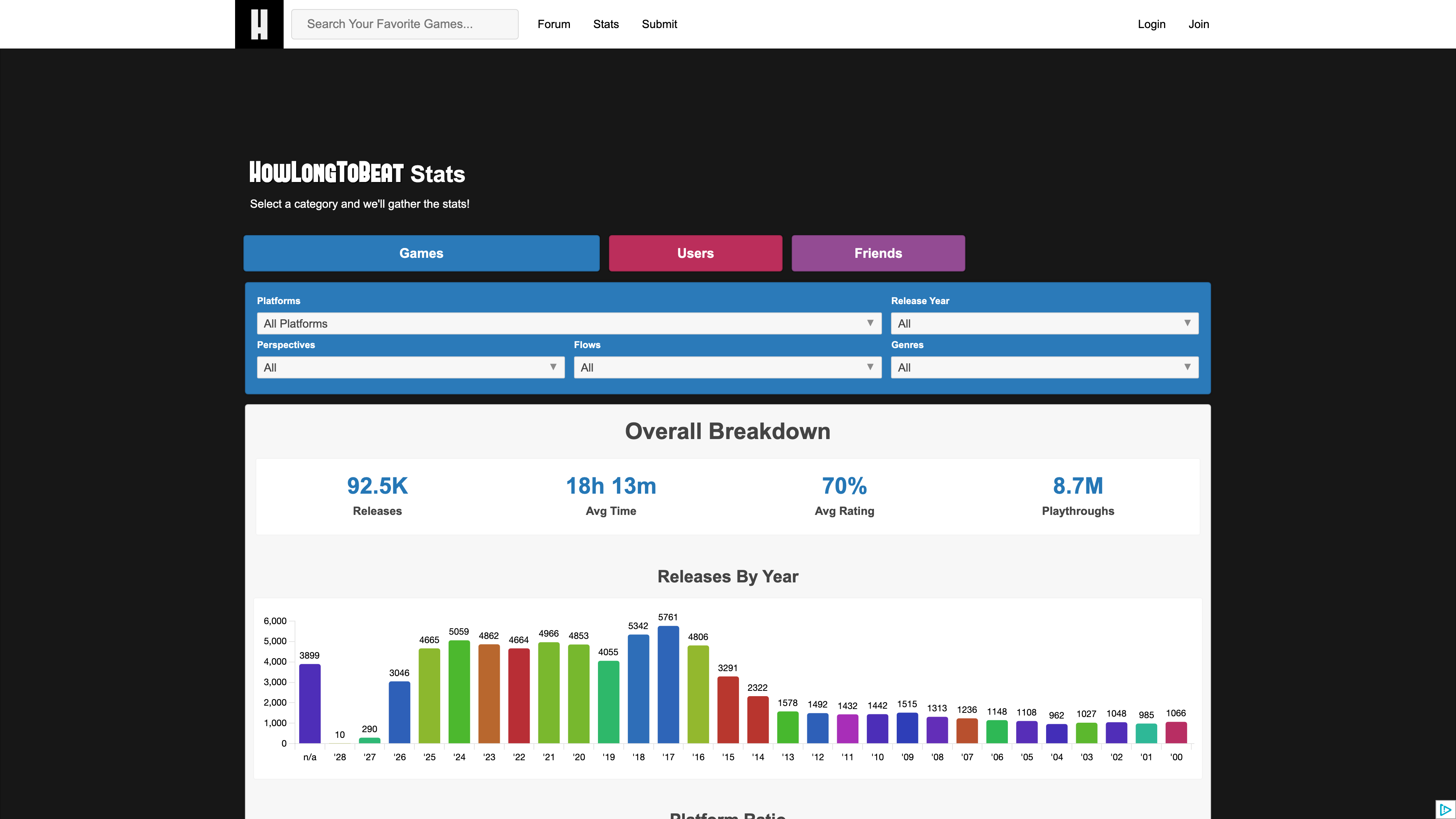The height and width of the screenshot is (819, 1456).
Task: Click the 70% Avg Rating value
Action: click(844, 486)
